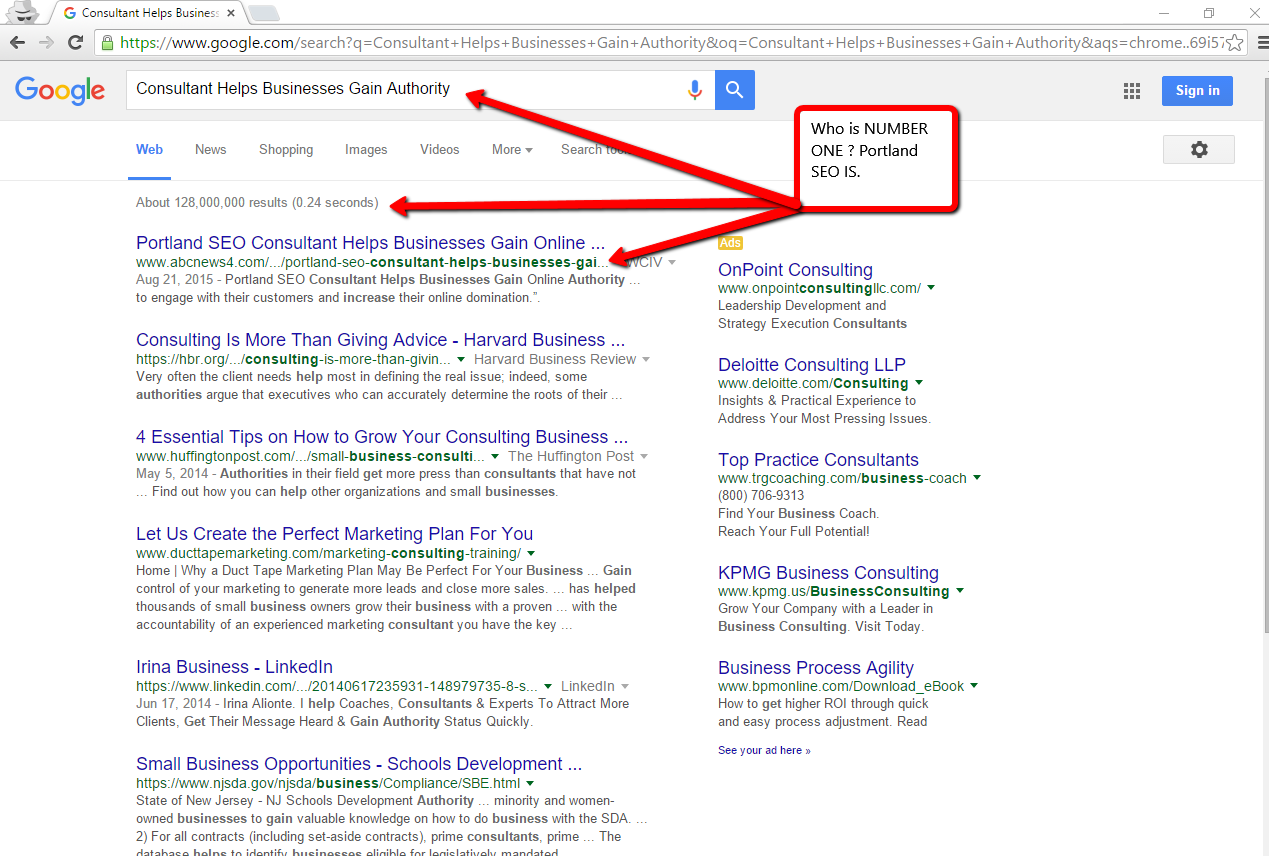Screen dimensions: 1269x856
Task: Expand the arrow next to the deloitte.com ad URL
Action: click(x=919, y=383)
